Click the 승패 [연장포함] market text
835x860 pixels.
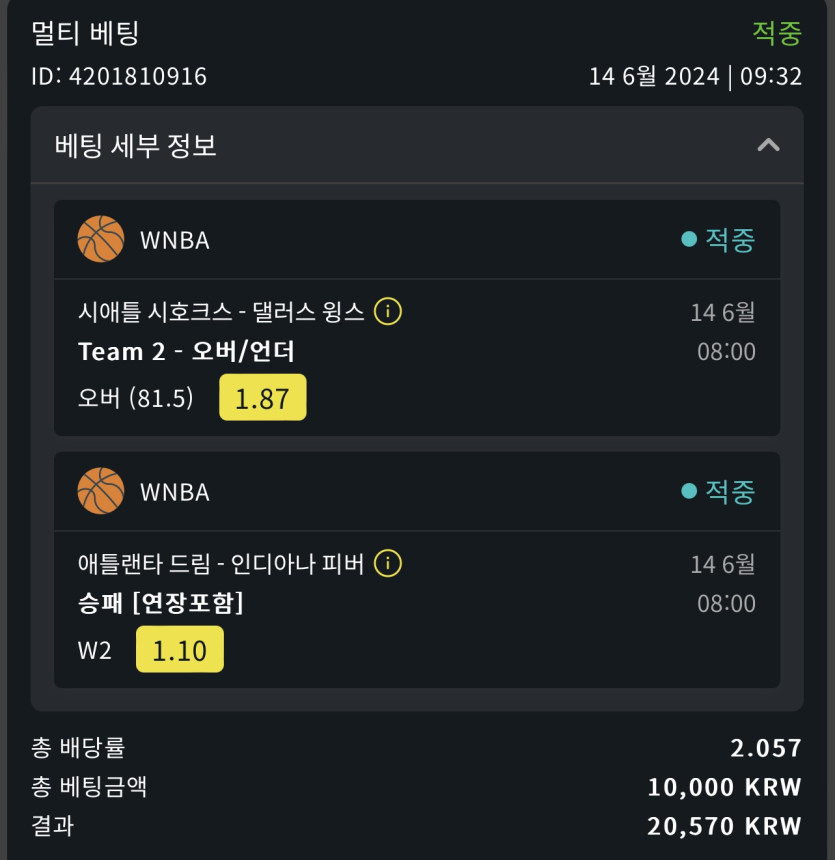point(161,604)
